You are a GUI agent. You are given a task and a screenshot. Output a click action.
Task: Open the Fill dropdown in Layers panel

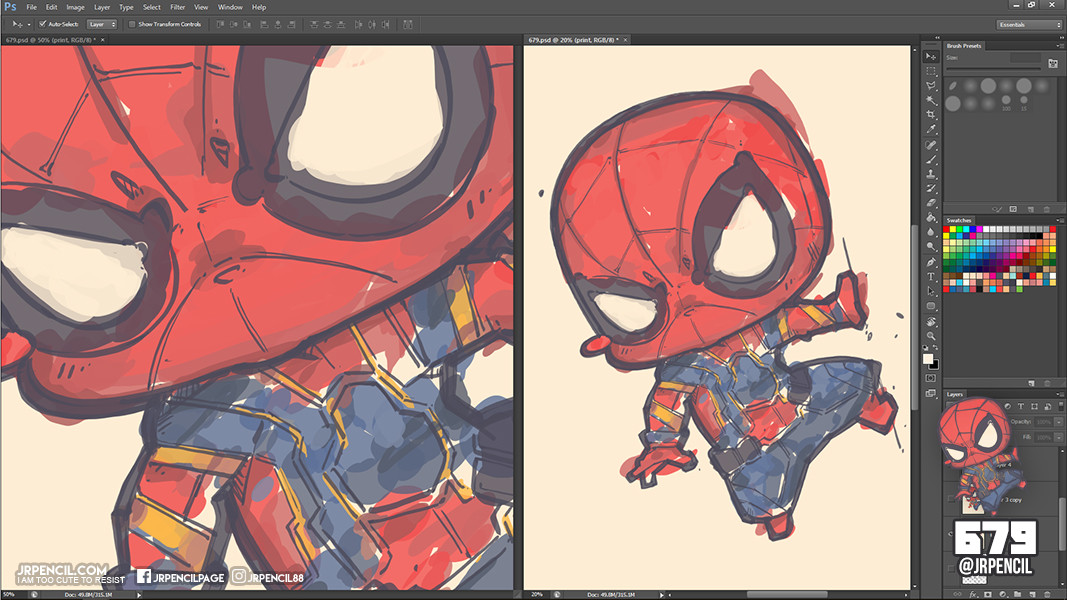(x=1059, y=437)
